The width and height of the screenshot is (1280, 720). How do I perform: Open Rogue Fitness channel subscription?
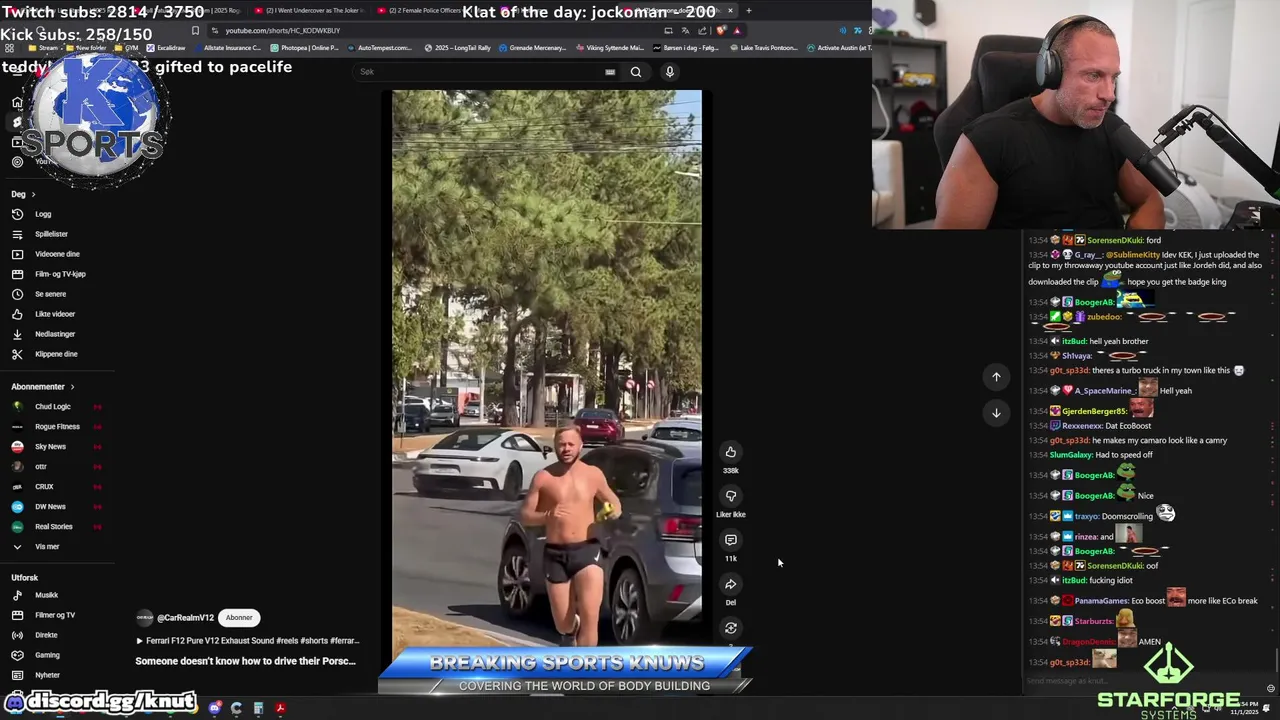tap(57, 427)
